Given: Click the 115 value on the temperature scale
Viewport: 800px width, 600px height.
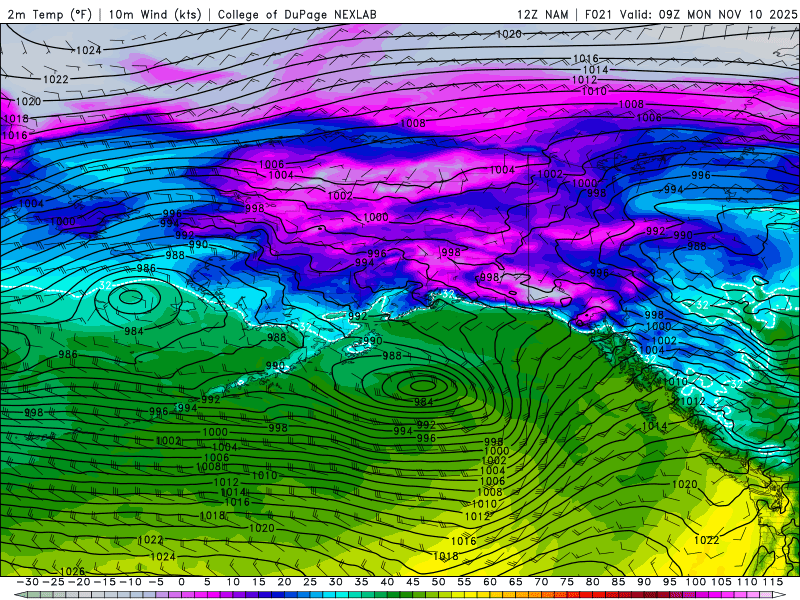Looking at the screenshot, I should (772, 582).
